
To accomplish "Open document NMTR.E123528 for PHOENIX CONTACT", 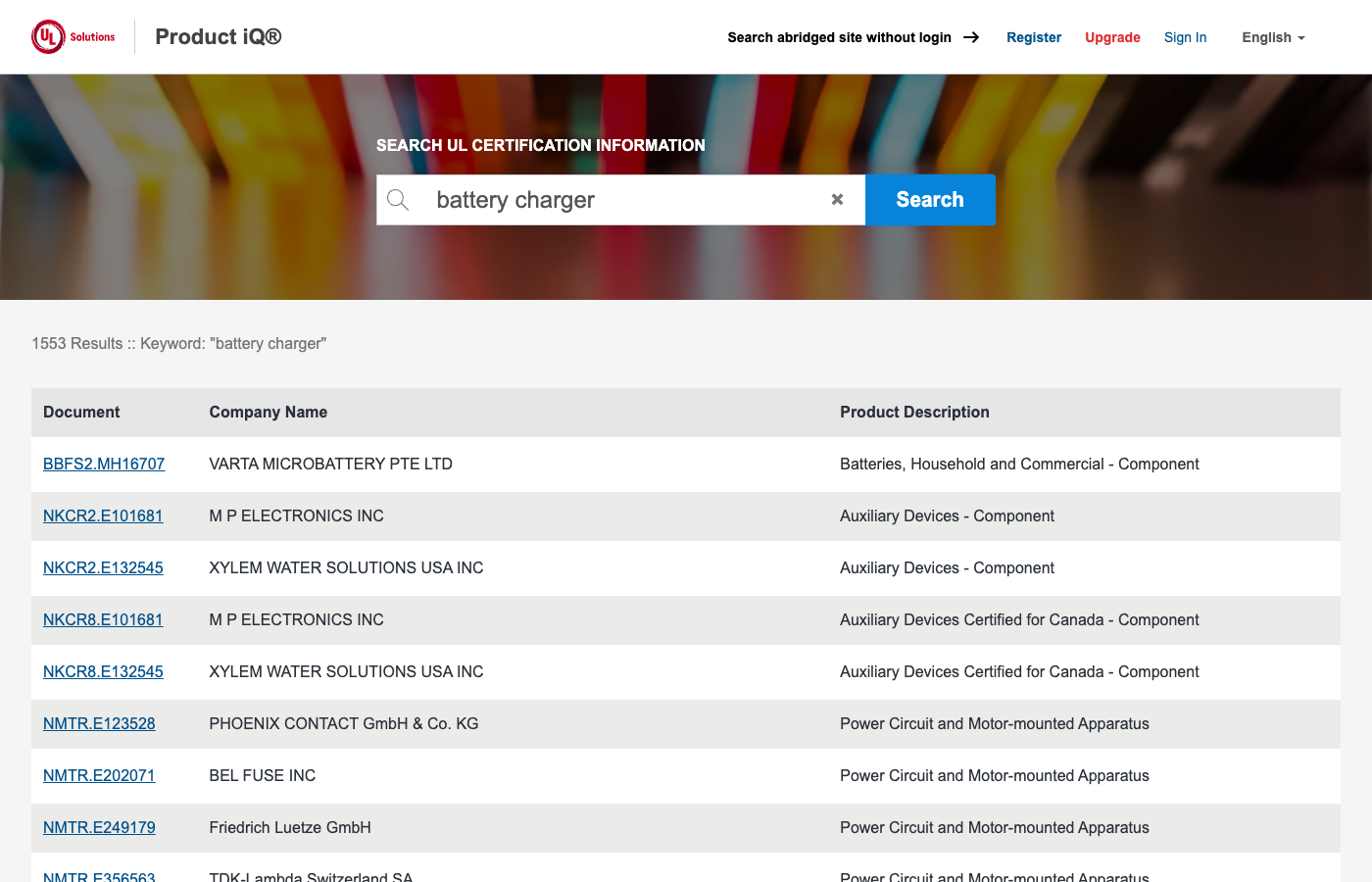I will (x=99, y=723).
